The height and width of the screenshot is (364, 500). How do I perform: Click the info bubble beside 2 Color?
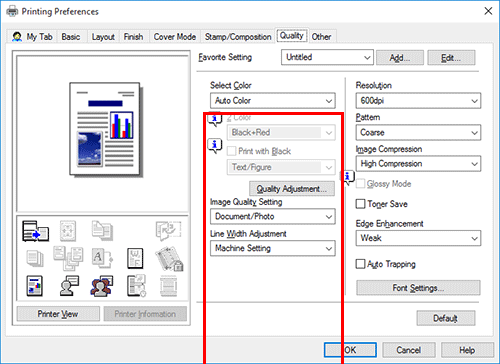(x=215, y=120)
